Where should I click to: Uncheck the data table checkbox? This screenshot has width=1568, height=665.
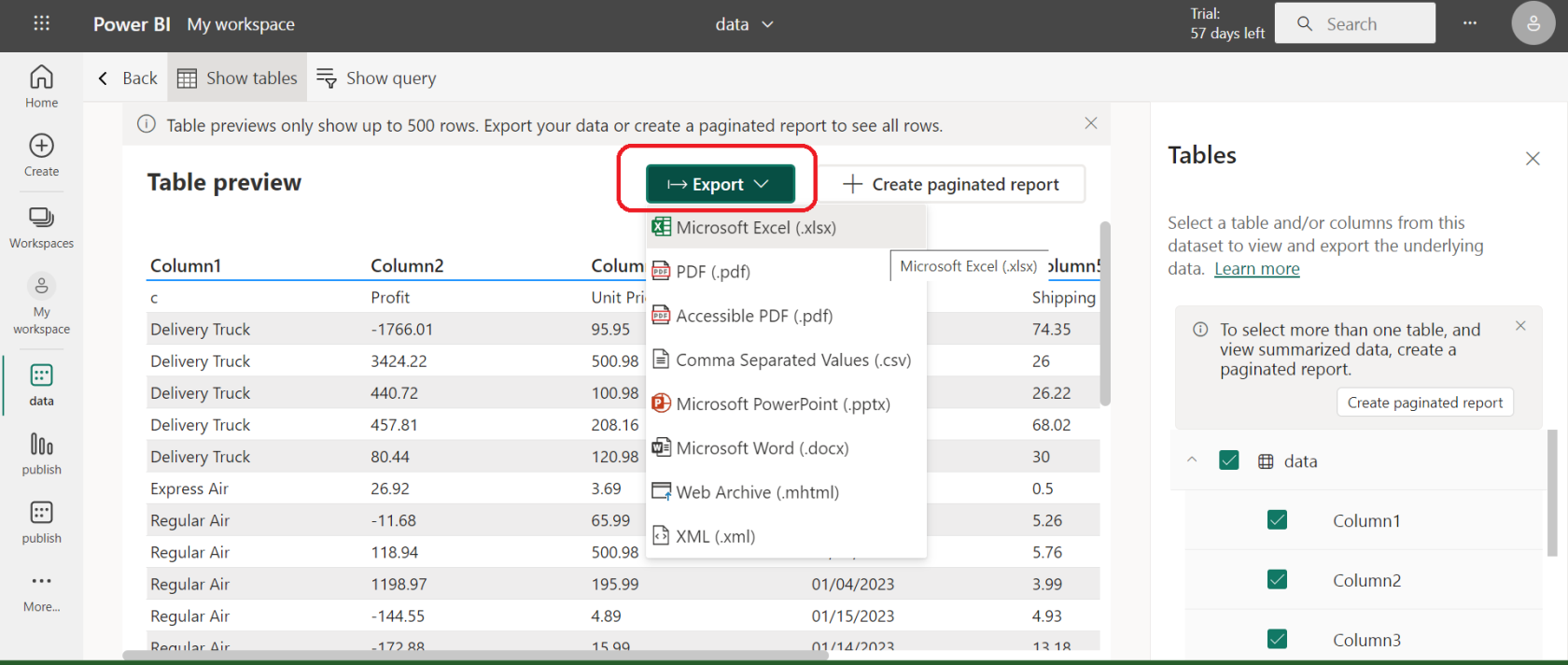(x=1229, y=460)
